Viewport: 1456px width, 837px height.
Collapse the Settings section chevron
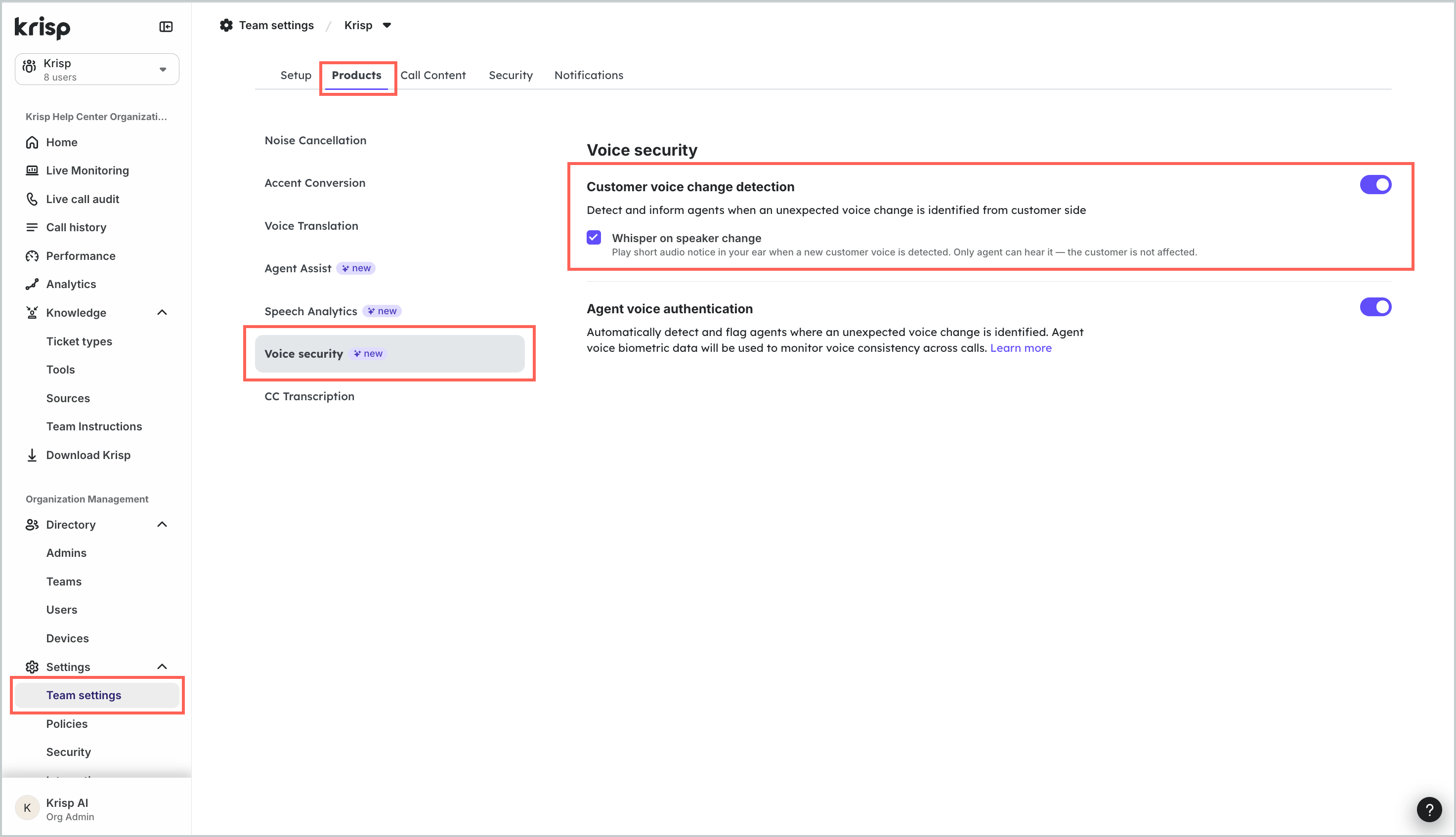click(162, 667)
